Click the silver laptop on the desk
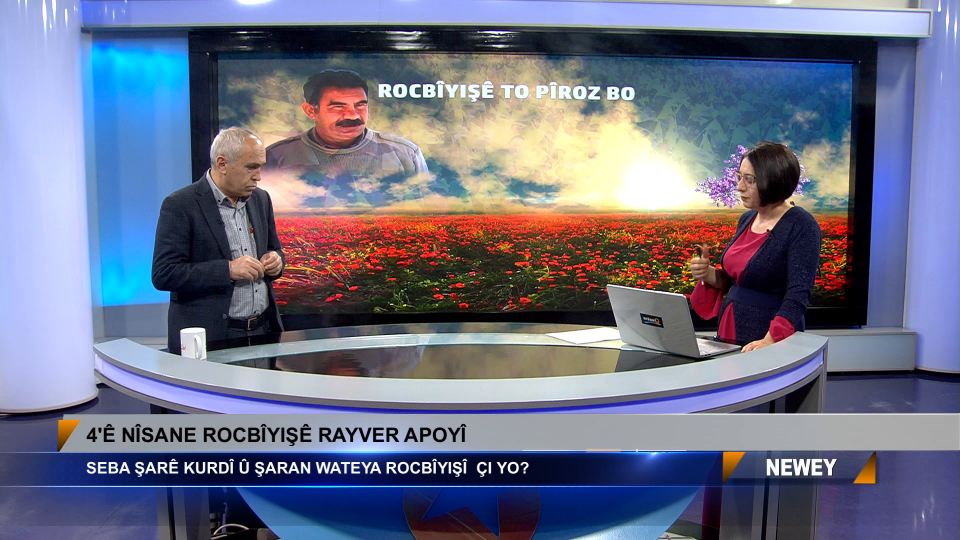Screen dimensions: 960x540 pyautogui.click(x=672, y=321)
